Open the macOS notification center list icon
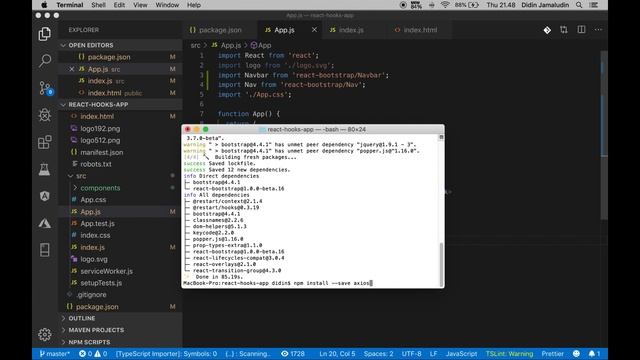This screenshot has height=360, width=640. 593,5
